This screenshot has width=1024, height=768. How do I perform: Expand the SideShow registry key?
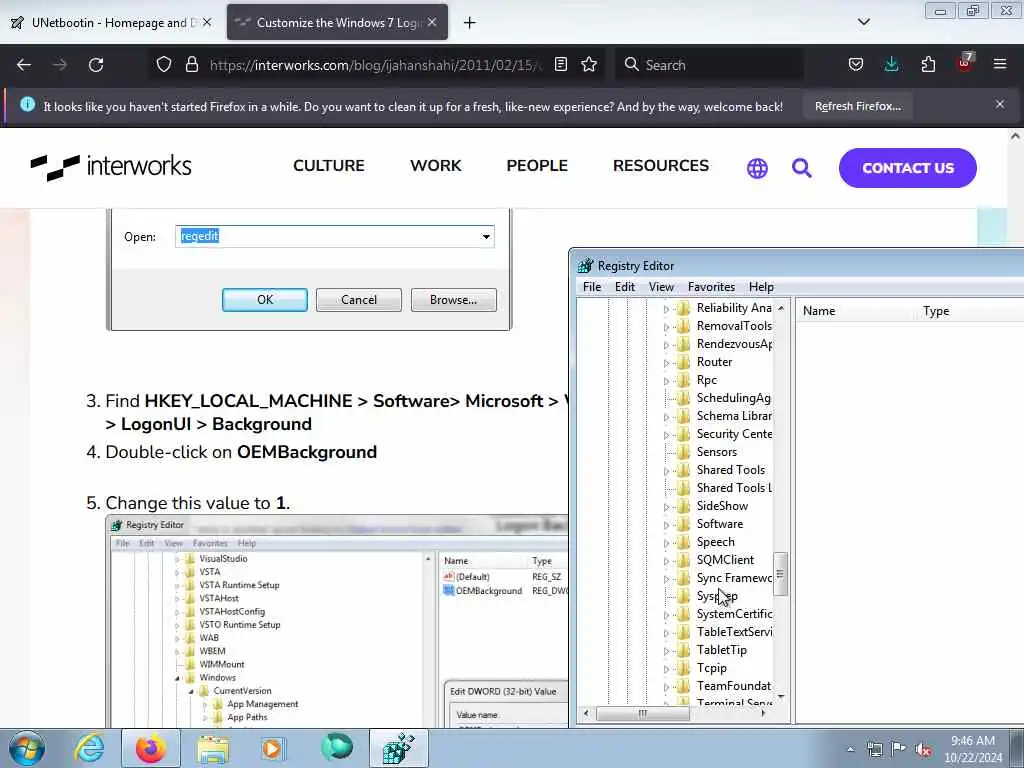pyautogui.click(x=666, y=507)
